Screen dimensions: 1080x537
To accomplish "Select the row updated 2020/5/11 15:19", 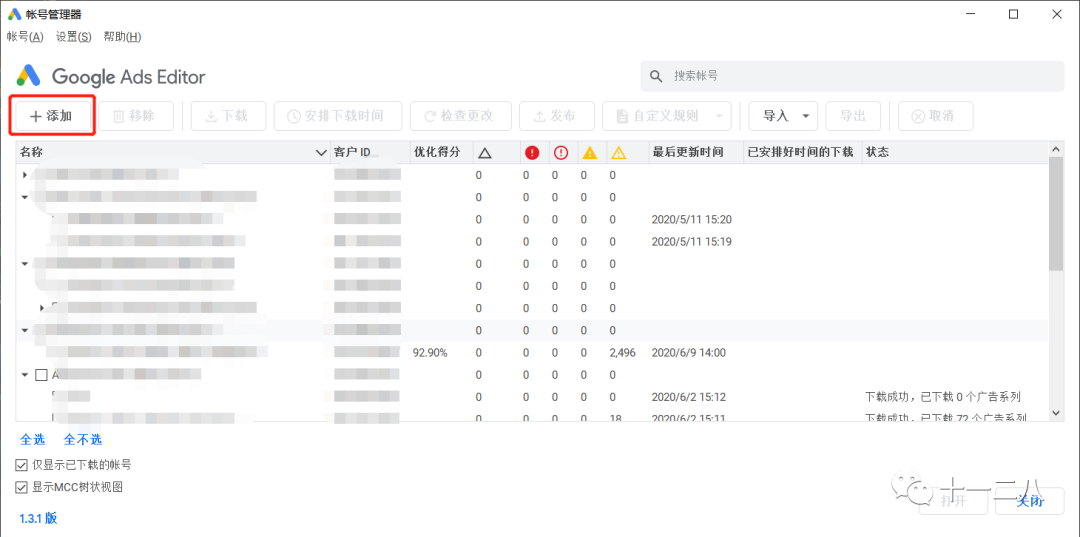I will click(x=531, y=242).
